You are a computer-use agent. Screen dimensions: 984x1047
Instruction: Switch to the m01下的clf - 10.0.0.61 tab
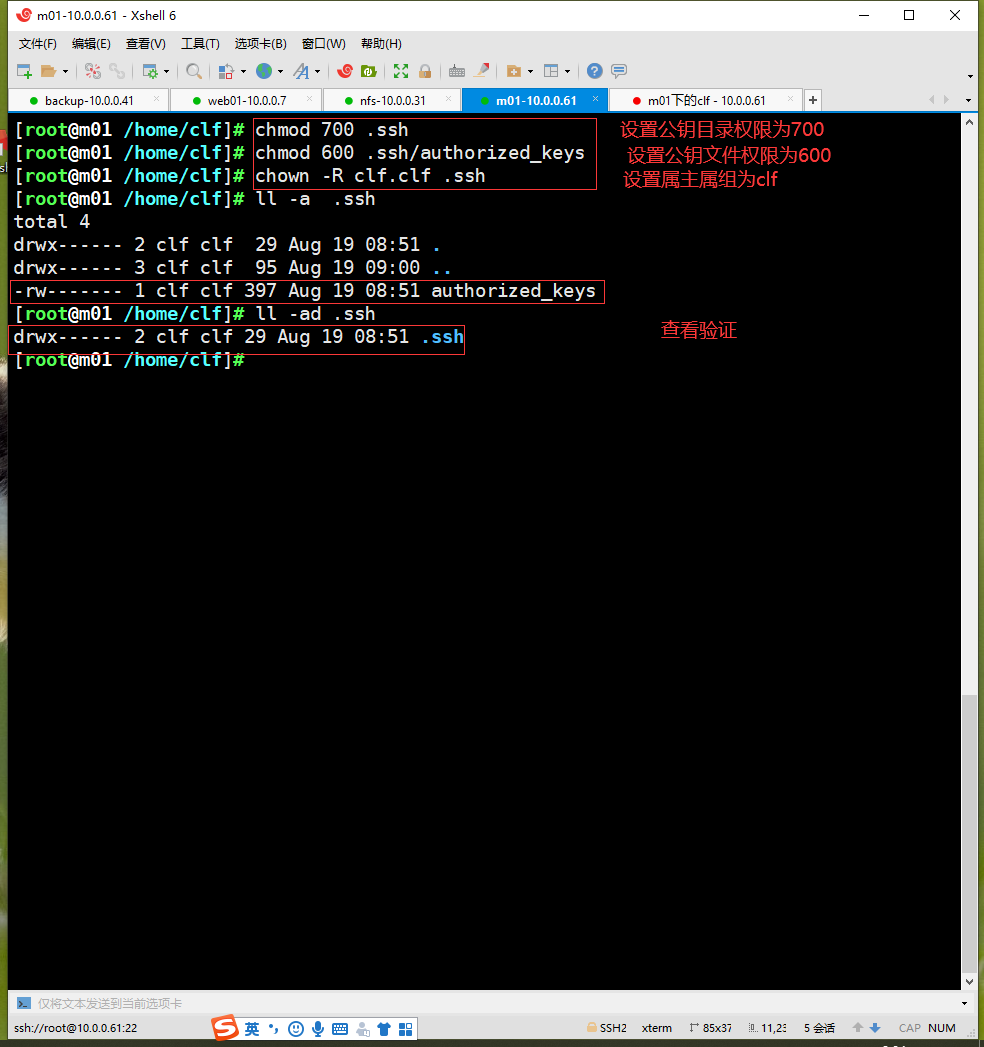coord(706,101)
